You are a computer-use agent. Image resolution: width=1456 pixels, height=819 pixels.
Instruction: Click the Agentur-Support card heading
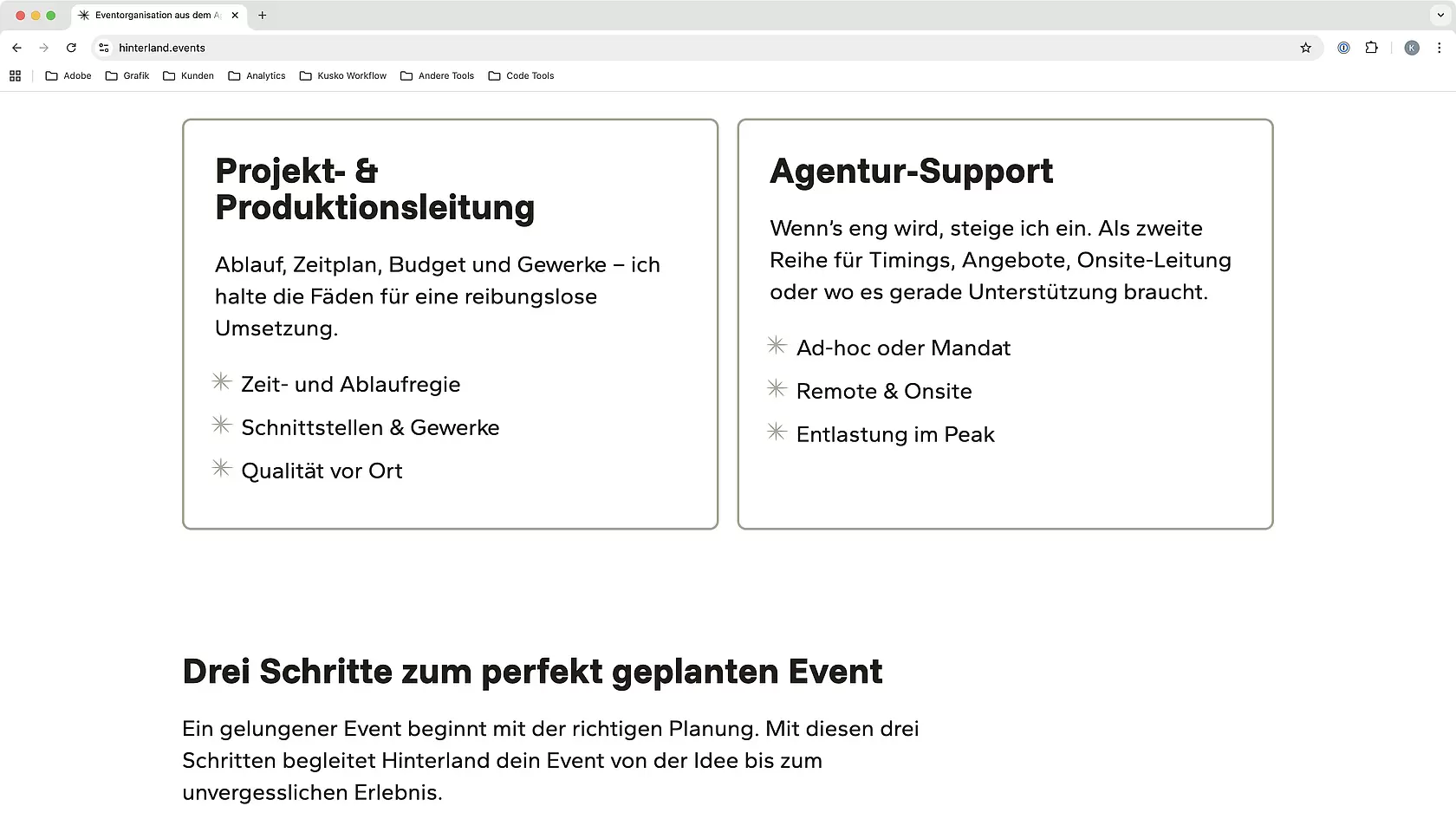(911, 171)
